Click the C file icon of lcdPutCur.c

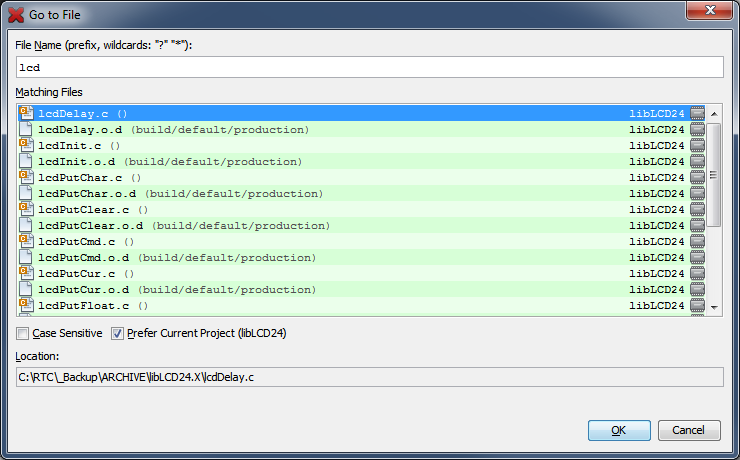[x=26, y=274]
